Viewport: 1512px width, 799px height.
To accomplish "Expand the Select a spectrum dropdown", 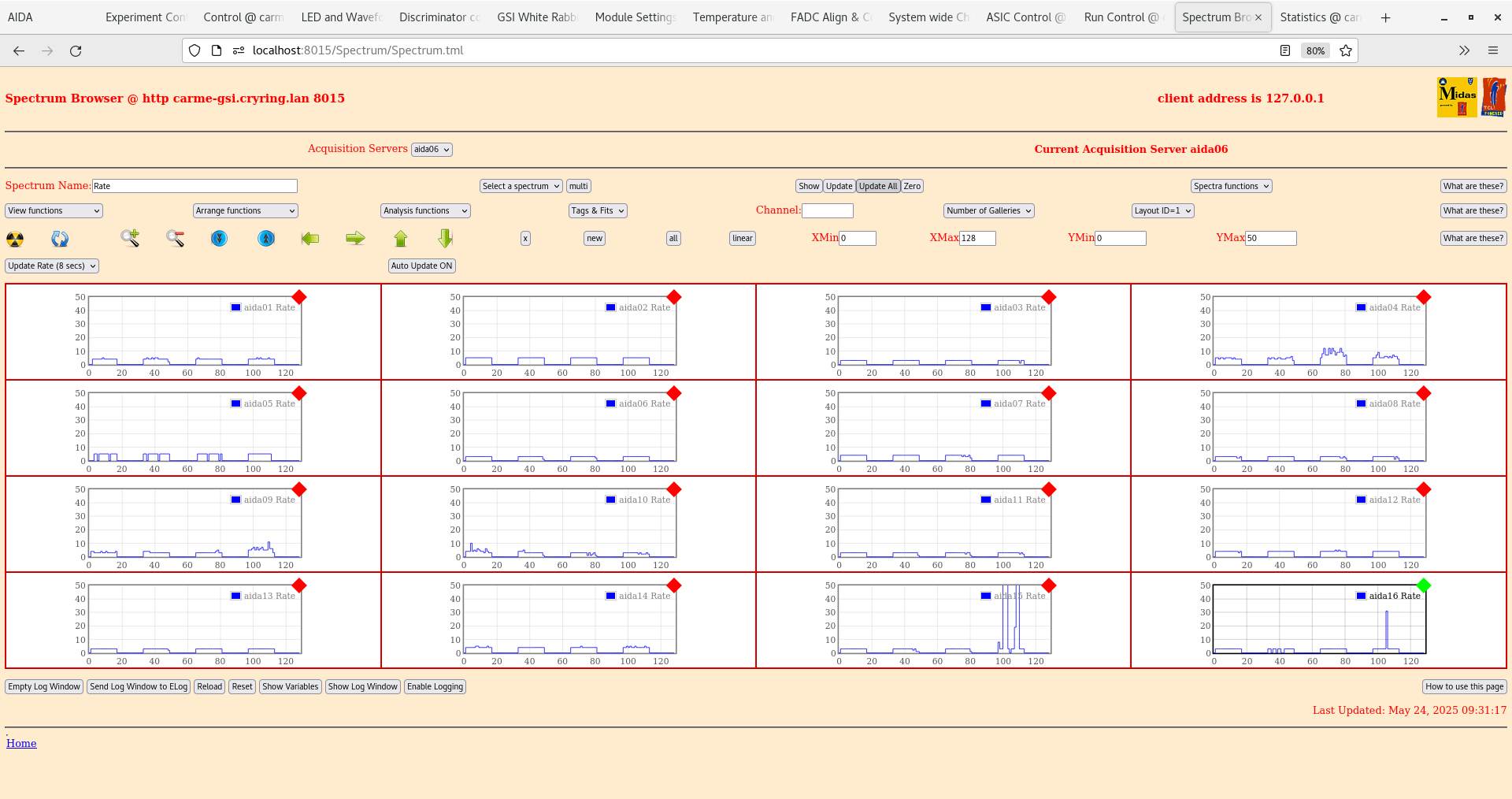I will (520, 186).
